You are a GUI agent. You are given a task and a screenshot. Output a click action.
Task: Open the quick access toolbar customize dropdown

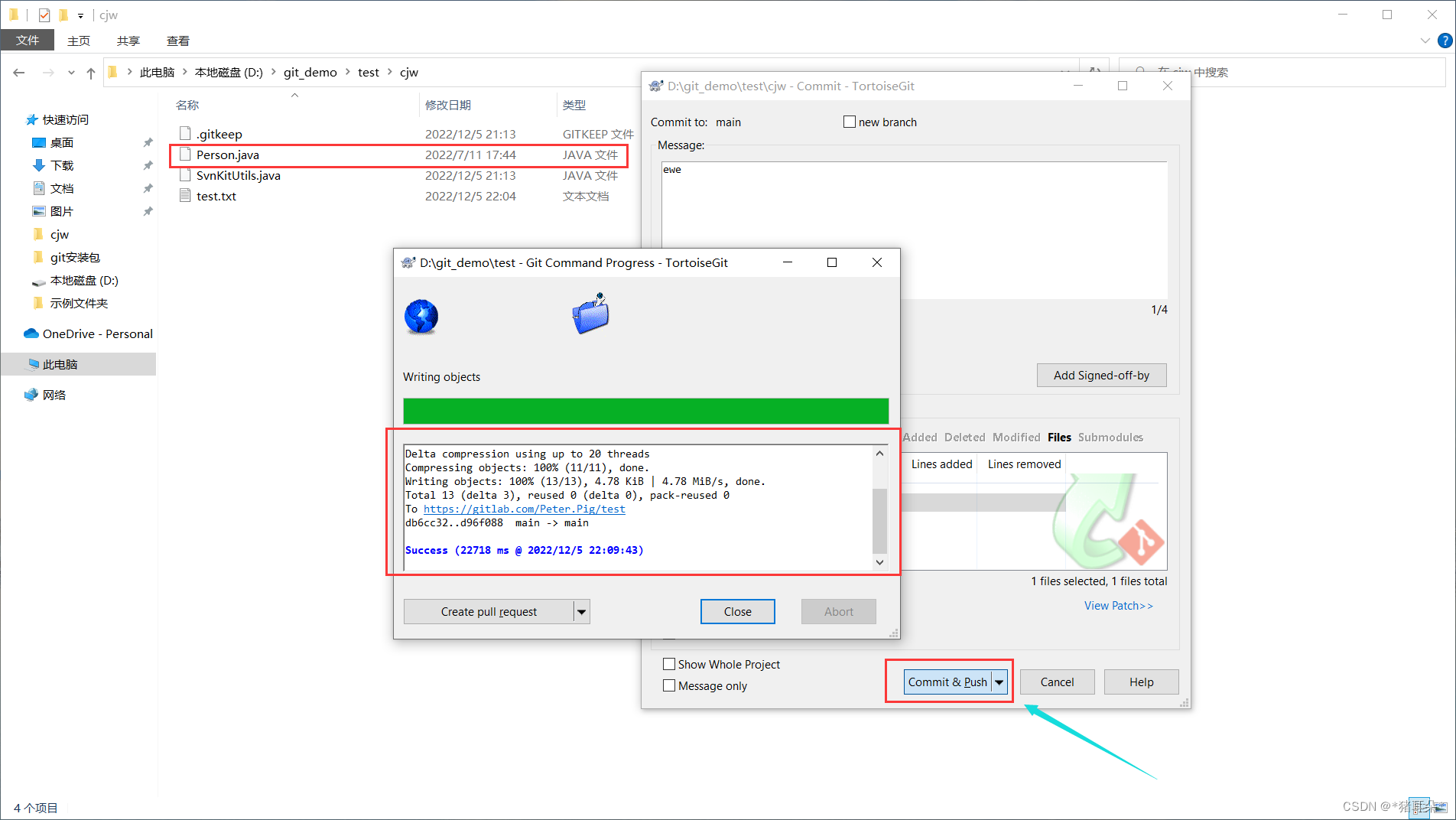(80, 15)
